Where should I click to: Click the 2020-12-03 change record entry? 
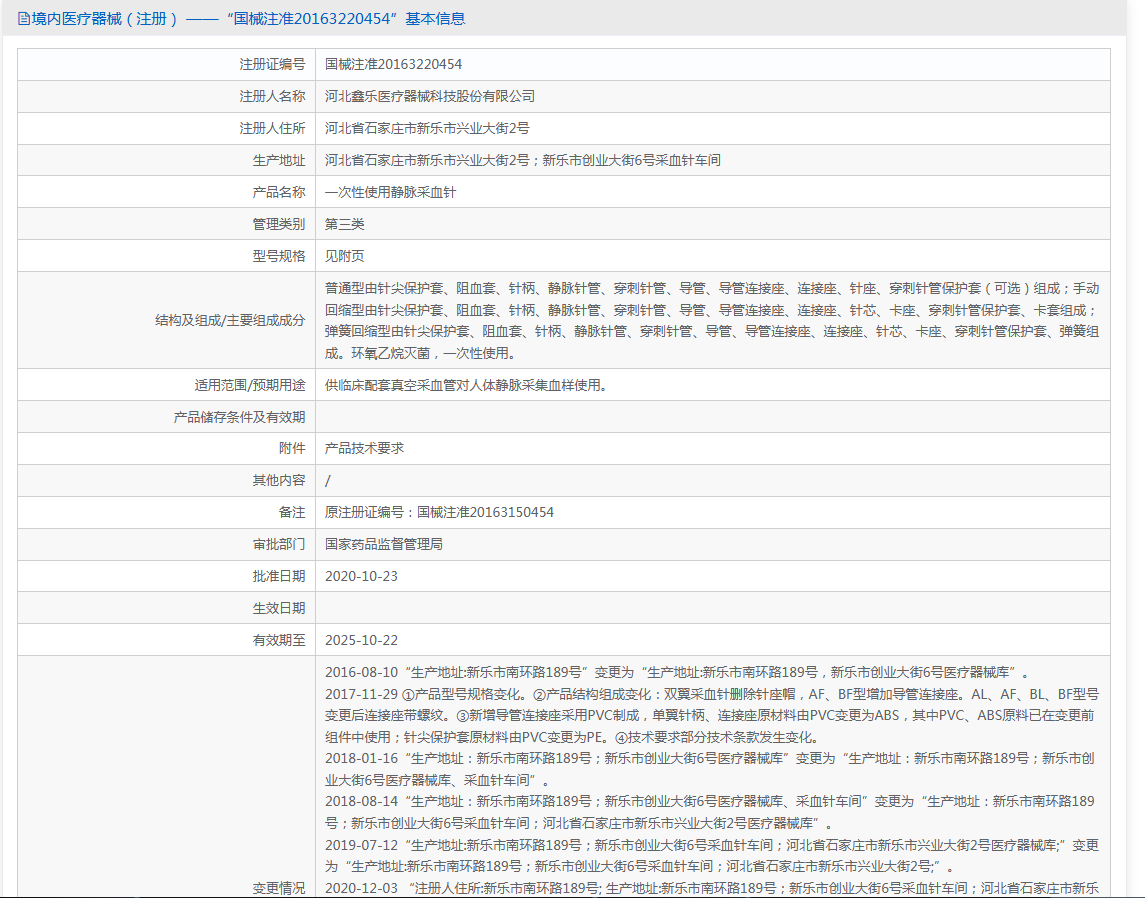712,889
